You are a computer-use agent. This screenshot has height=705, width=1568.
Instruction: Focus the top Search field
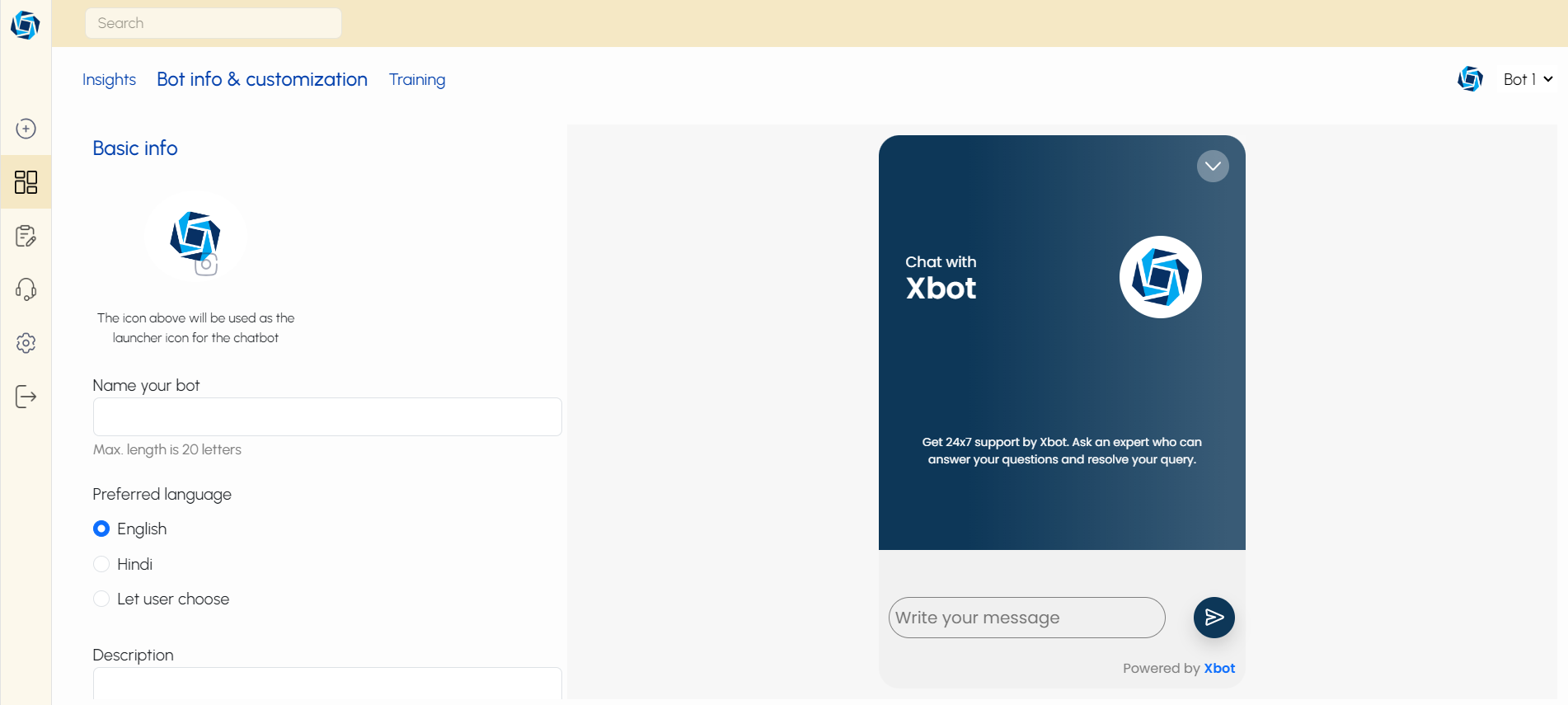[x=214, y=23]
